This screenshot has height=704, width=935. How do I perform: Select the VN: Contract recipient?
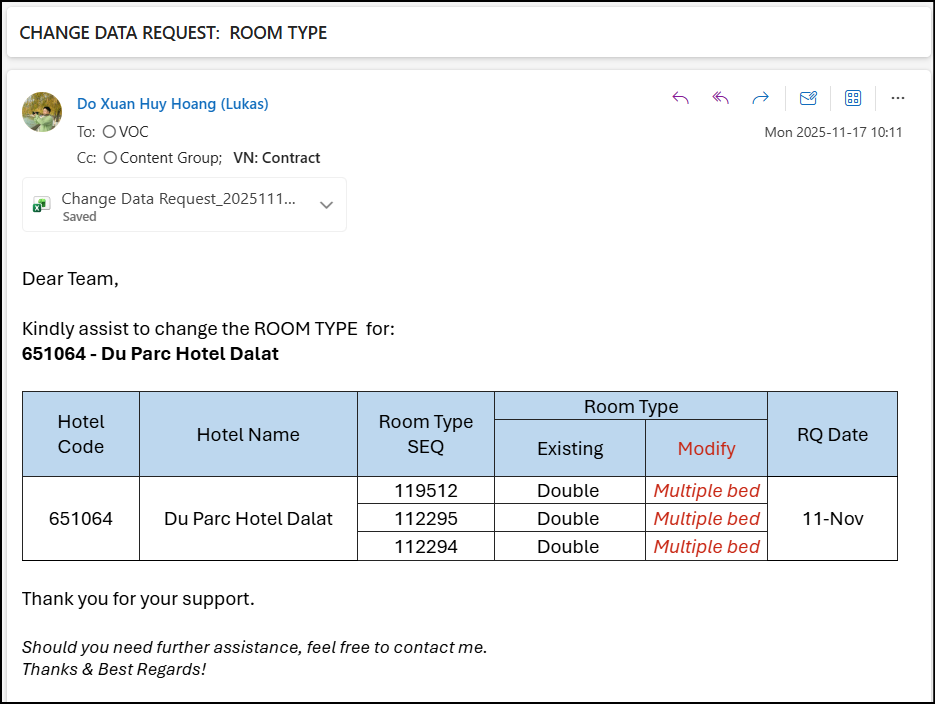[x=276, y=158]
